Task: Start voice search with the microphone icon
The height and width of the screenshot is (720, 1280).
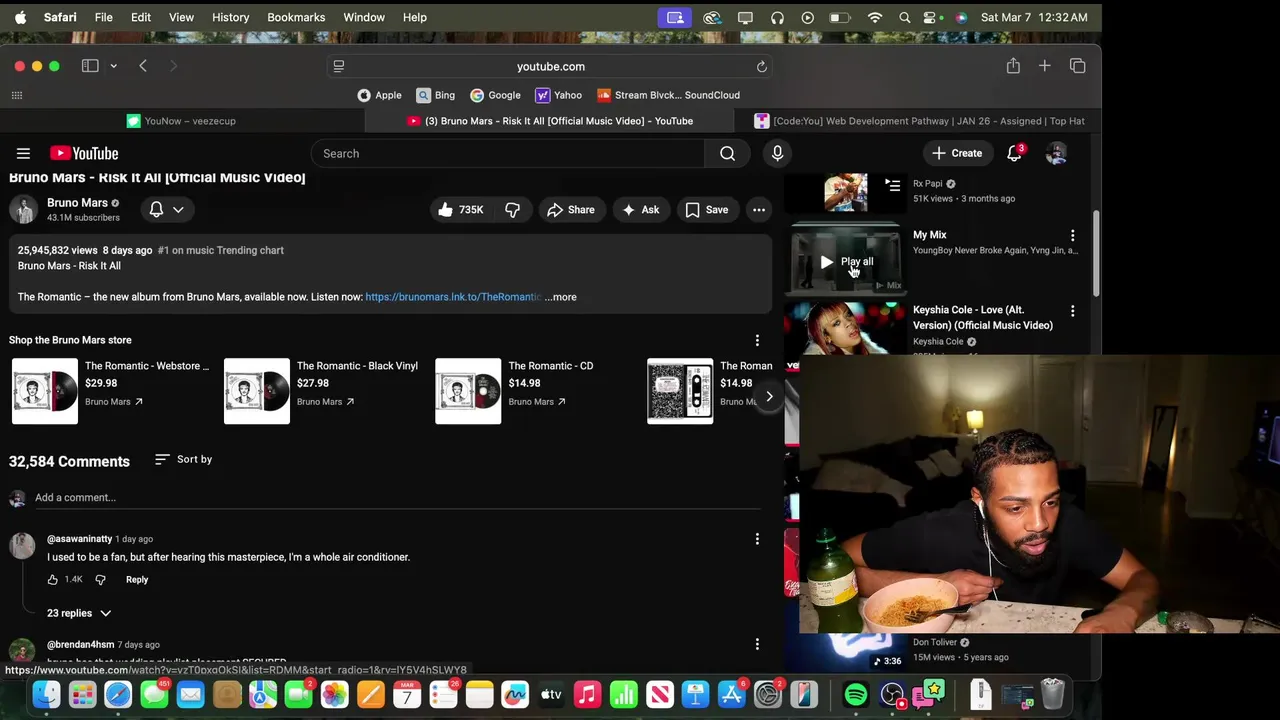Action: pos(777,153)
